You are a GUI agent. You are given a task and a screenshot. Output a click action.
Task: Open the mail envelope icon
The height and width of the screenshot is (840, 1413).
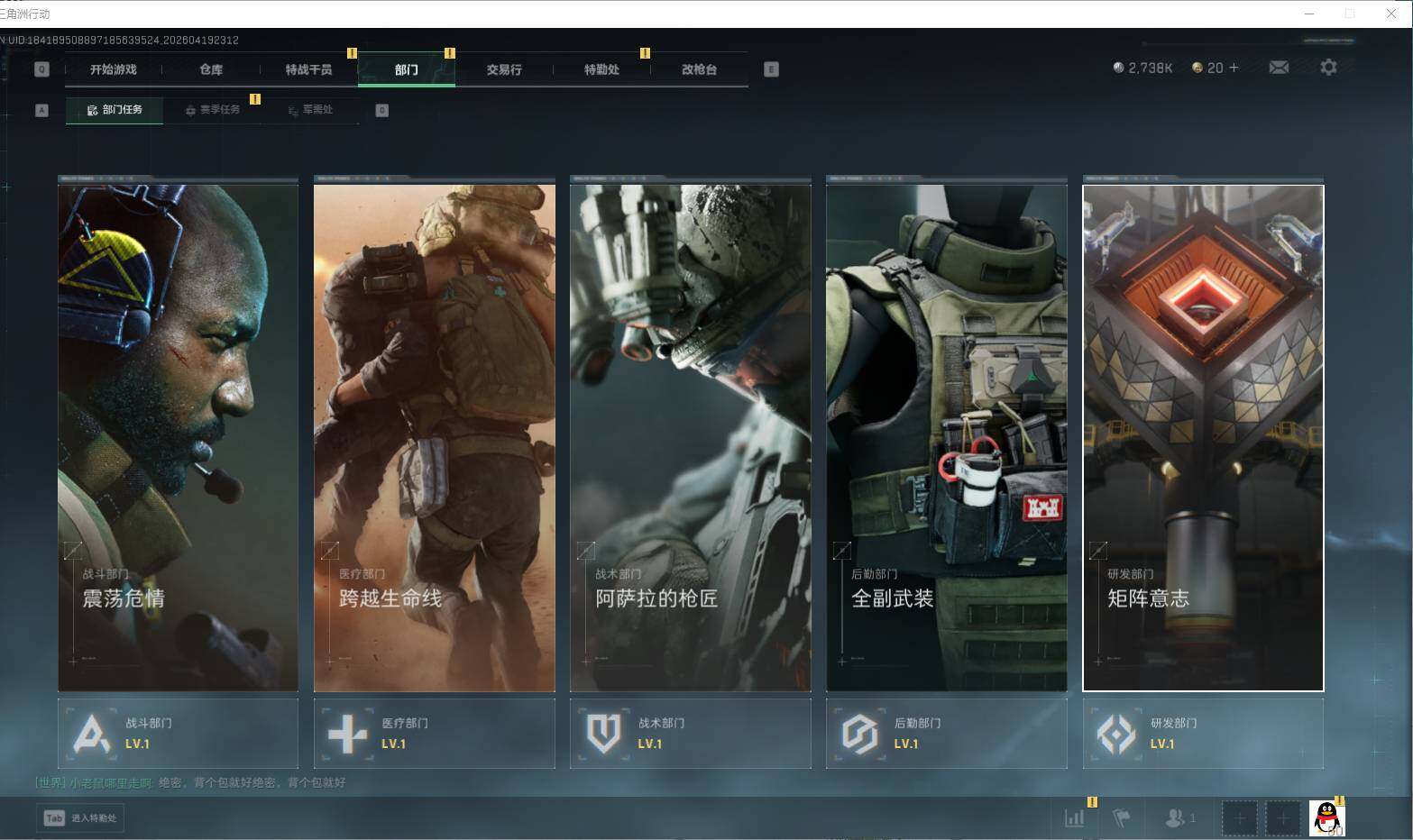1279,68
